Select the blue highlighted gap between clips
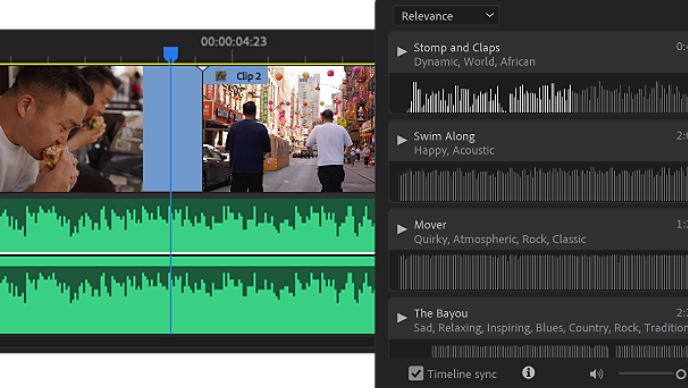The width and height of the screenshot is (688, 389). (172, 129)
